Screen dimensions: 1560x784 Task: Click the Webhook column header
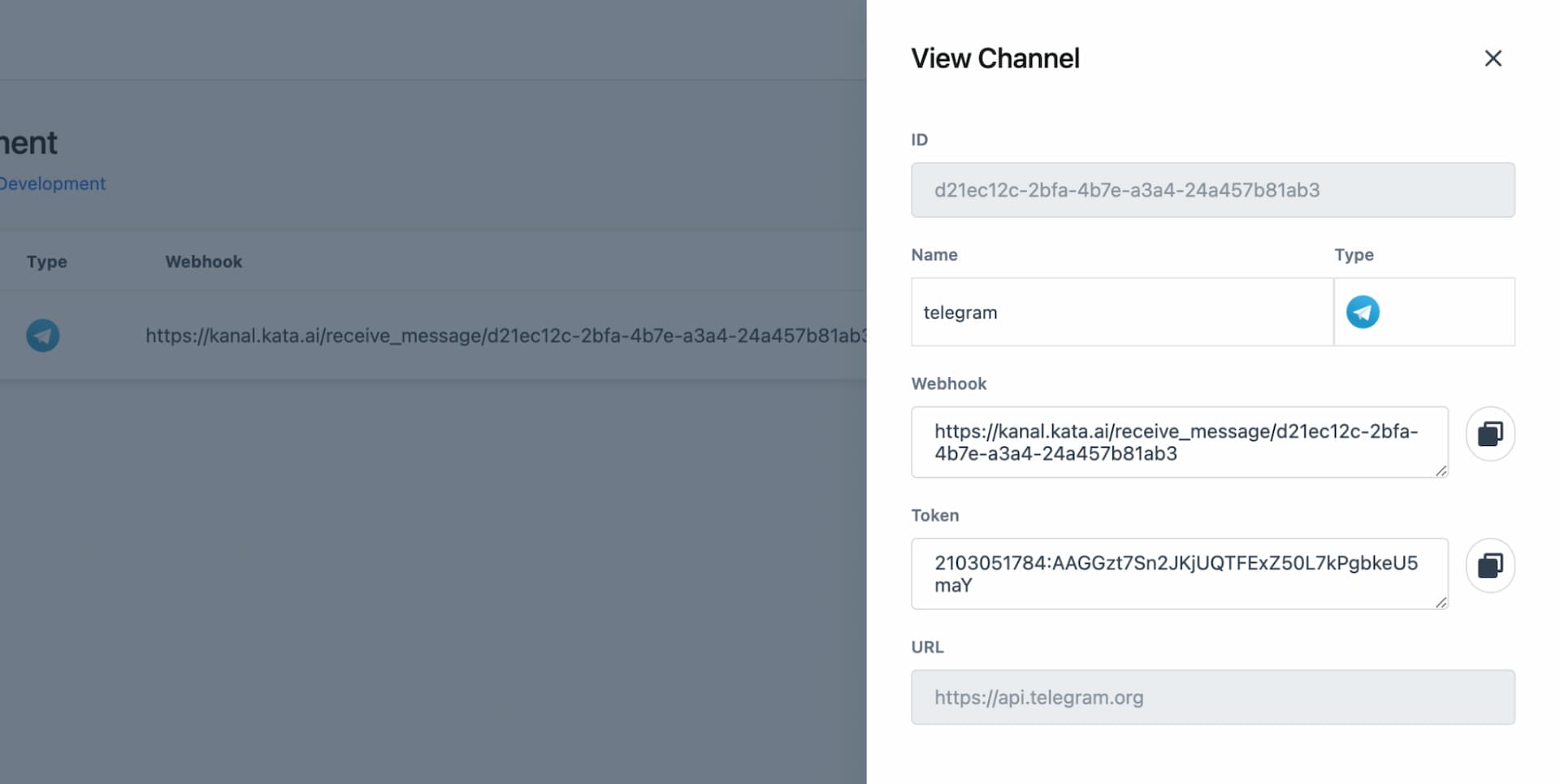204,262
